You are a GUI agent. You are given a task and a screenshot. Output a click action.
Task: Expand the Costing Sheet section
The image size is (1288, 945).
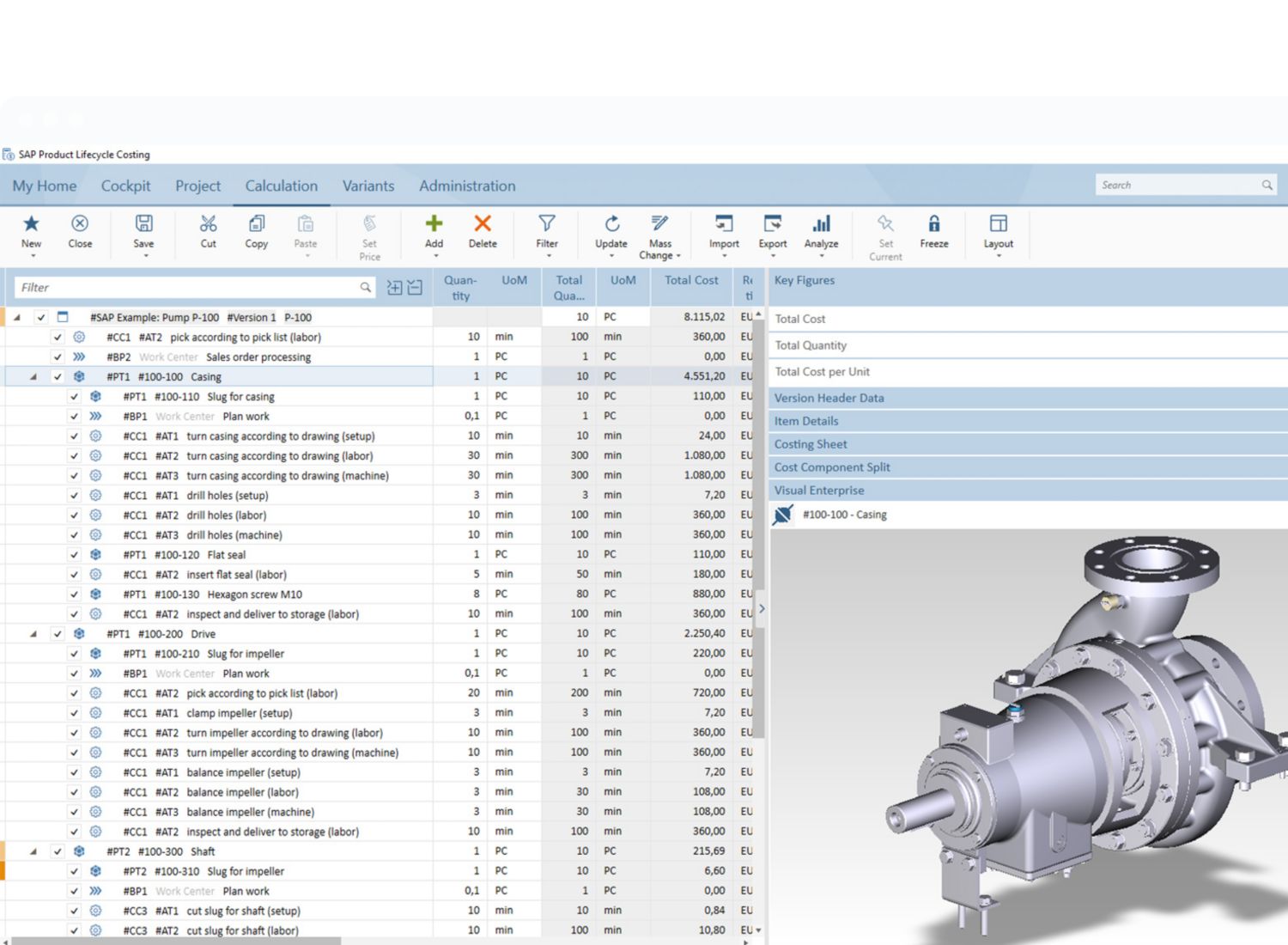pos(811,444)
